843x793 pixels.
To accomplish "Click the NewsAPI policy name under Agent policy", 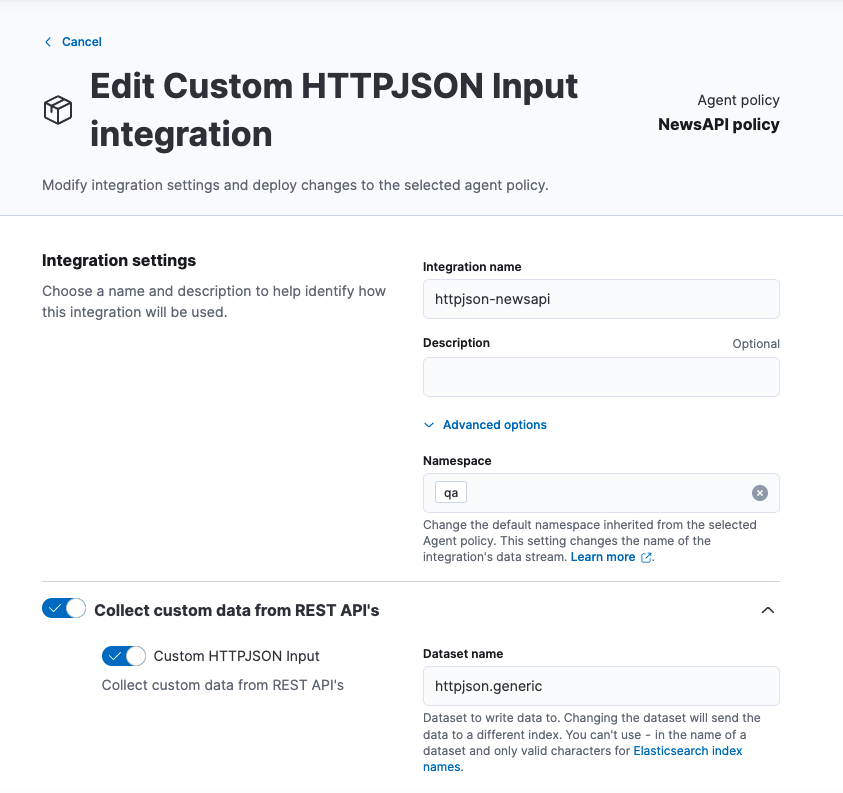I will click(x=718, y=124).
